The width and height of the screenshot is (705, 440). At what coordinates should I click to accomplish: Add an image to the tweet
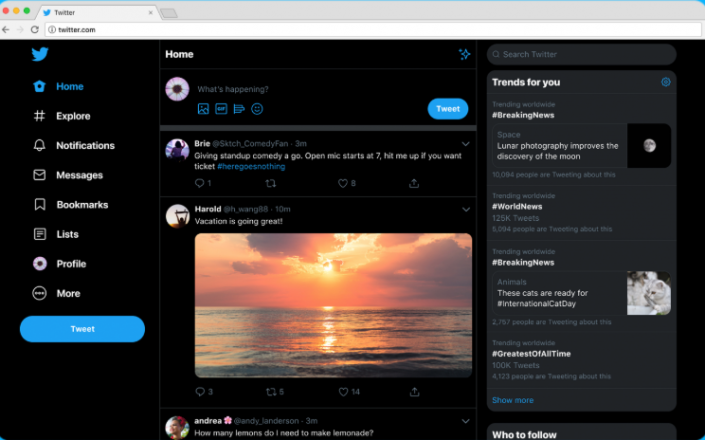pos(203,108)
